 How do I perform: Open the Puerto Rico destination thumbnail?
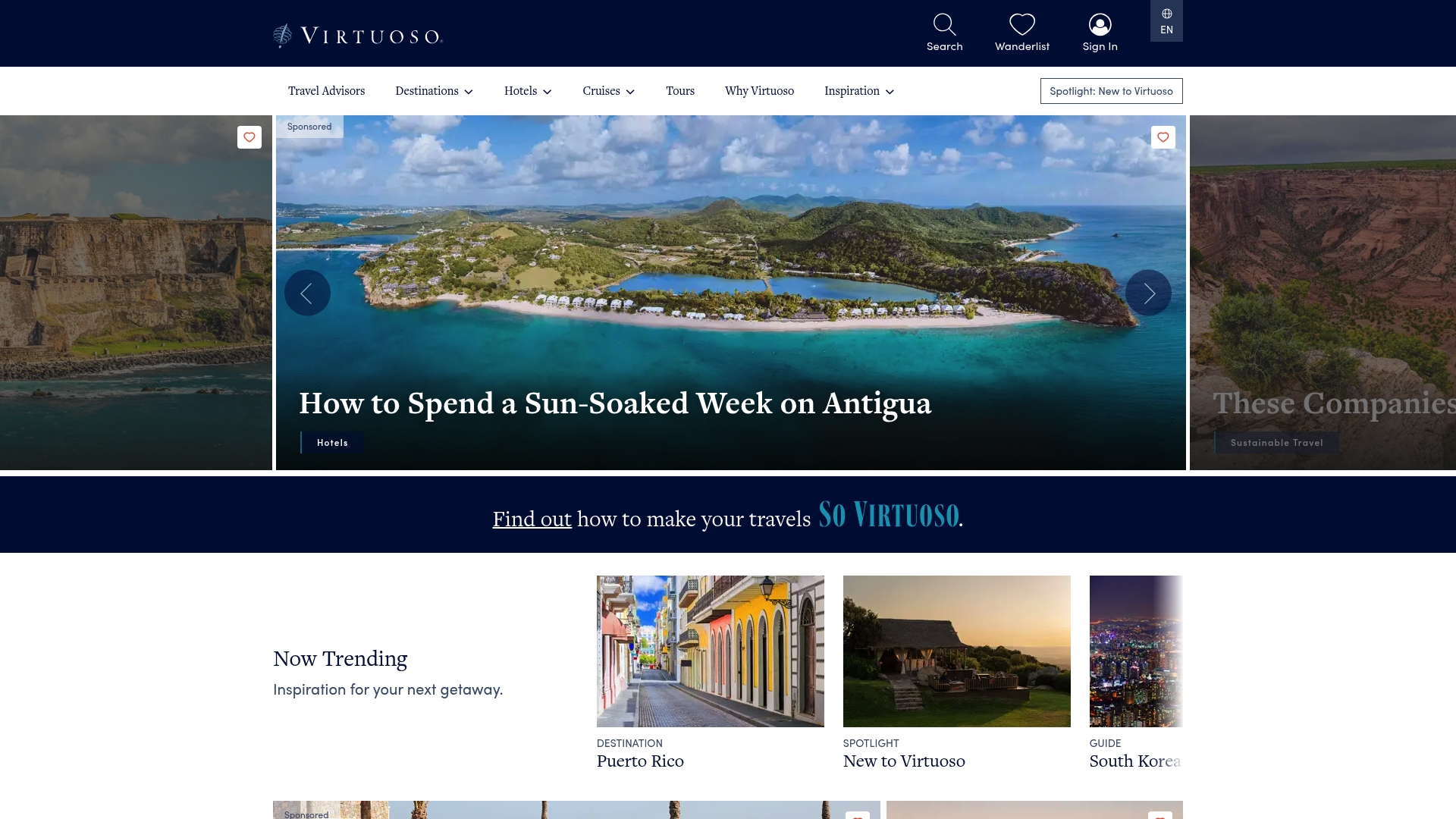710,651
